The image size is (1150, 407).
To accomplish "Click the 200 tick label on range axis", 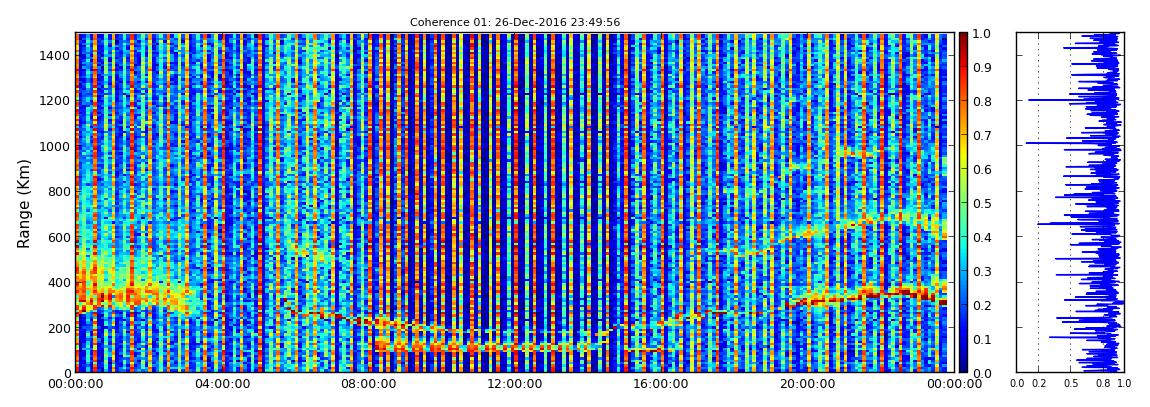I will [59, 328].
